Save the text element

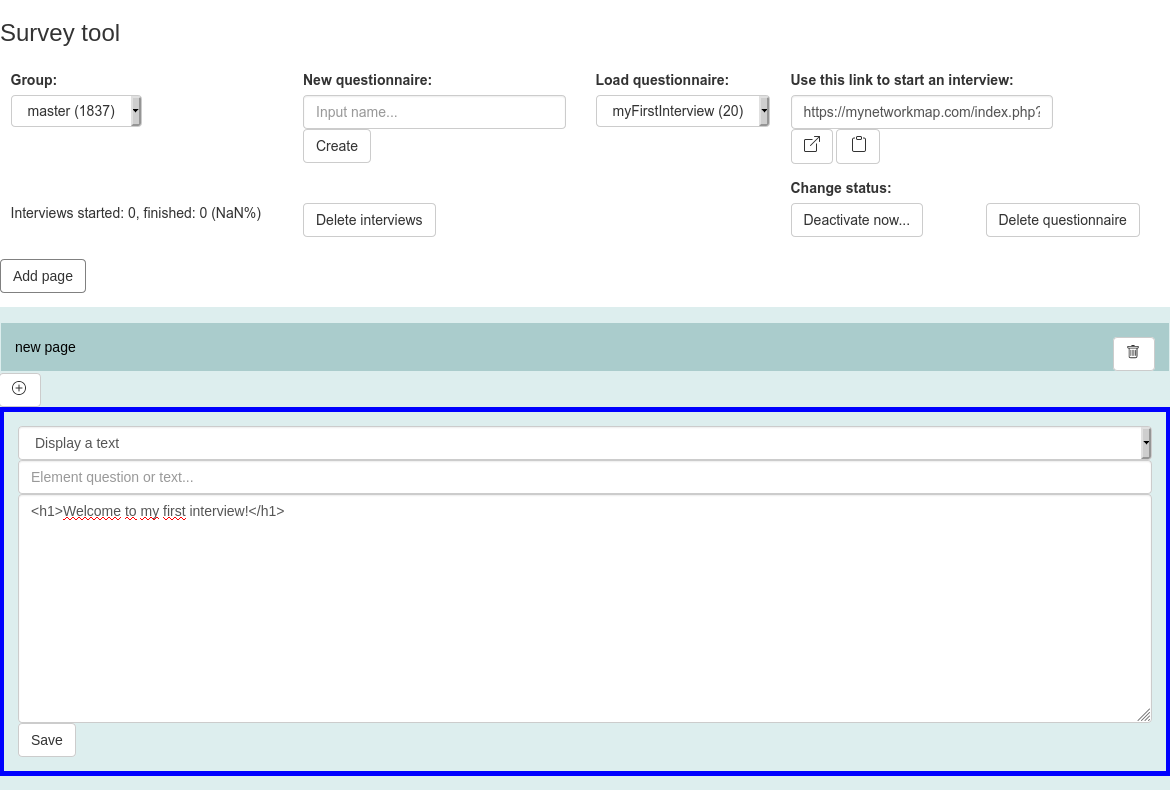(47, 740)
